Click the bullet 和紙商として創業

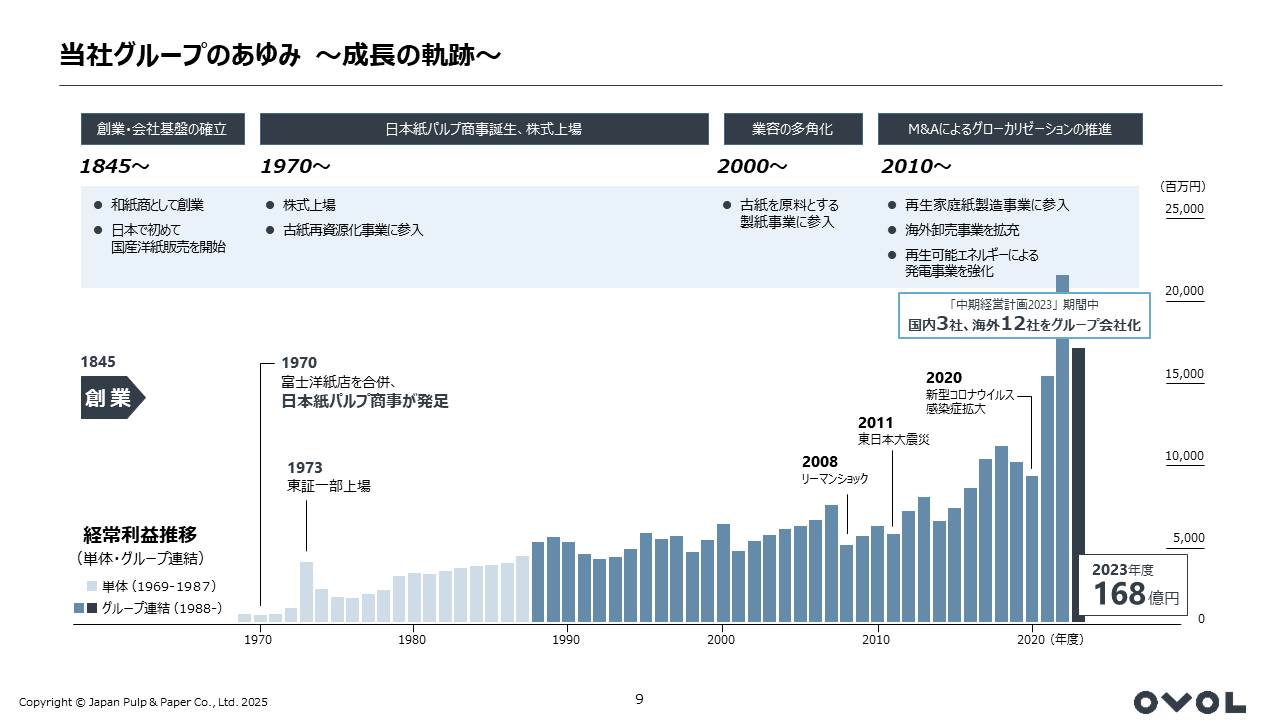click(x=149, y=205)
